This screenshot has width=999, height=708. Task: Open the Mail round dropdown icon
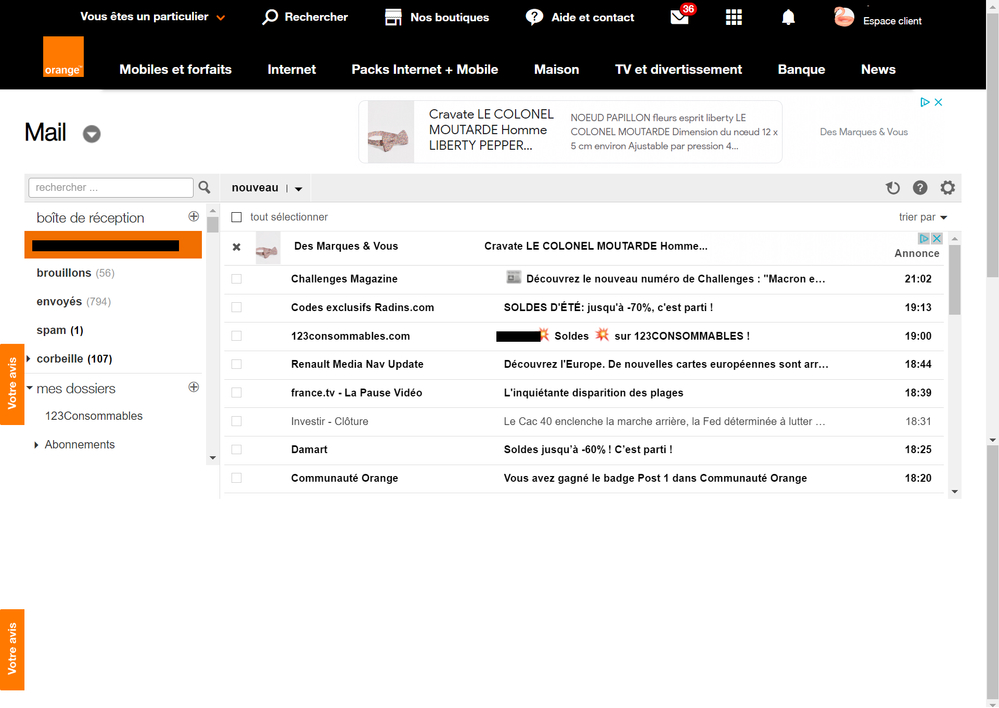[x=92, y=134]
